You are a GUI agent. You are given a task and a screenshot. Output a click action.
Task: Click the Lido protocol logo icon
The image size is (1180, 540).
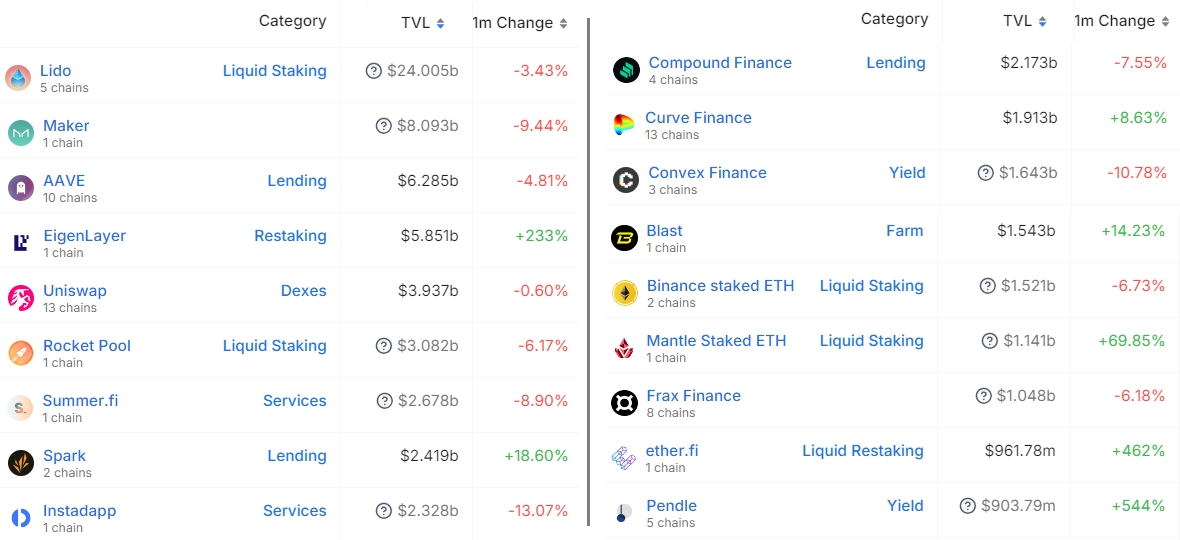17,78
